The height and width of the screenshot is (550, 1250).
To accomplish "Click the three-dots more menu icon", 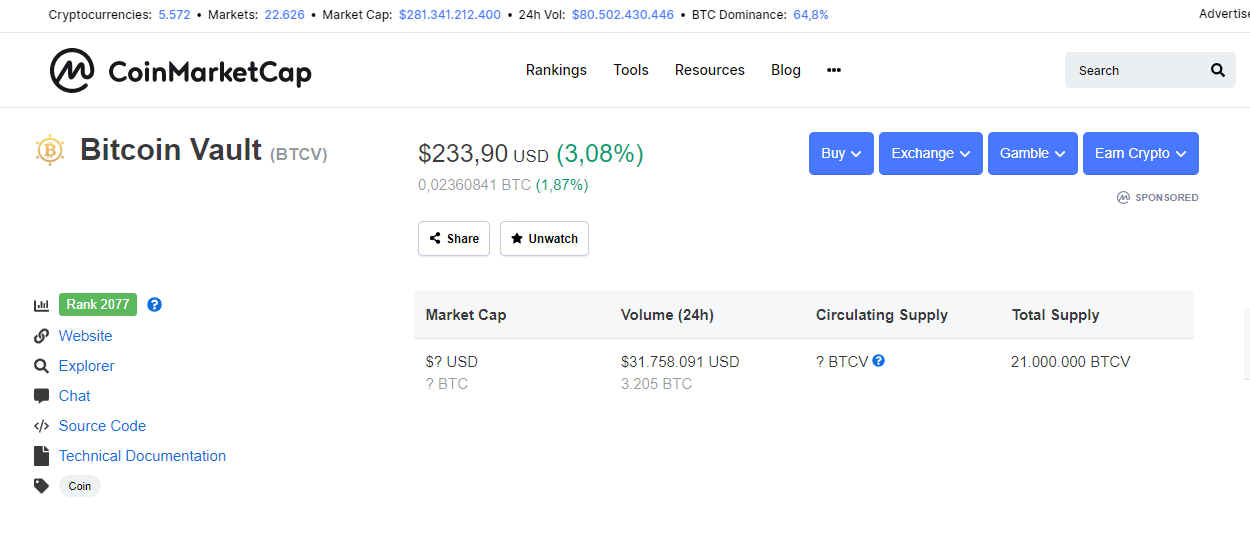I will [834, 70].
